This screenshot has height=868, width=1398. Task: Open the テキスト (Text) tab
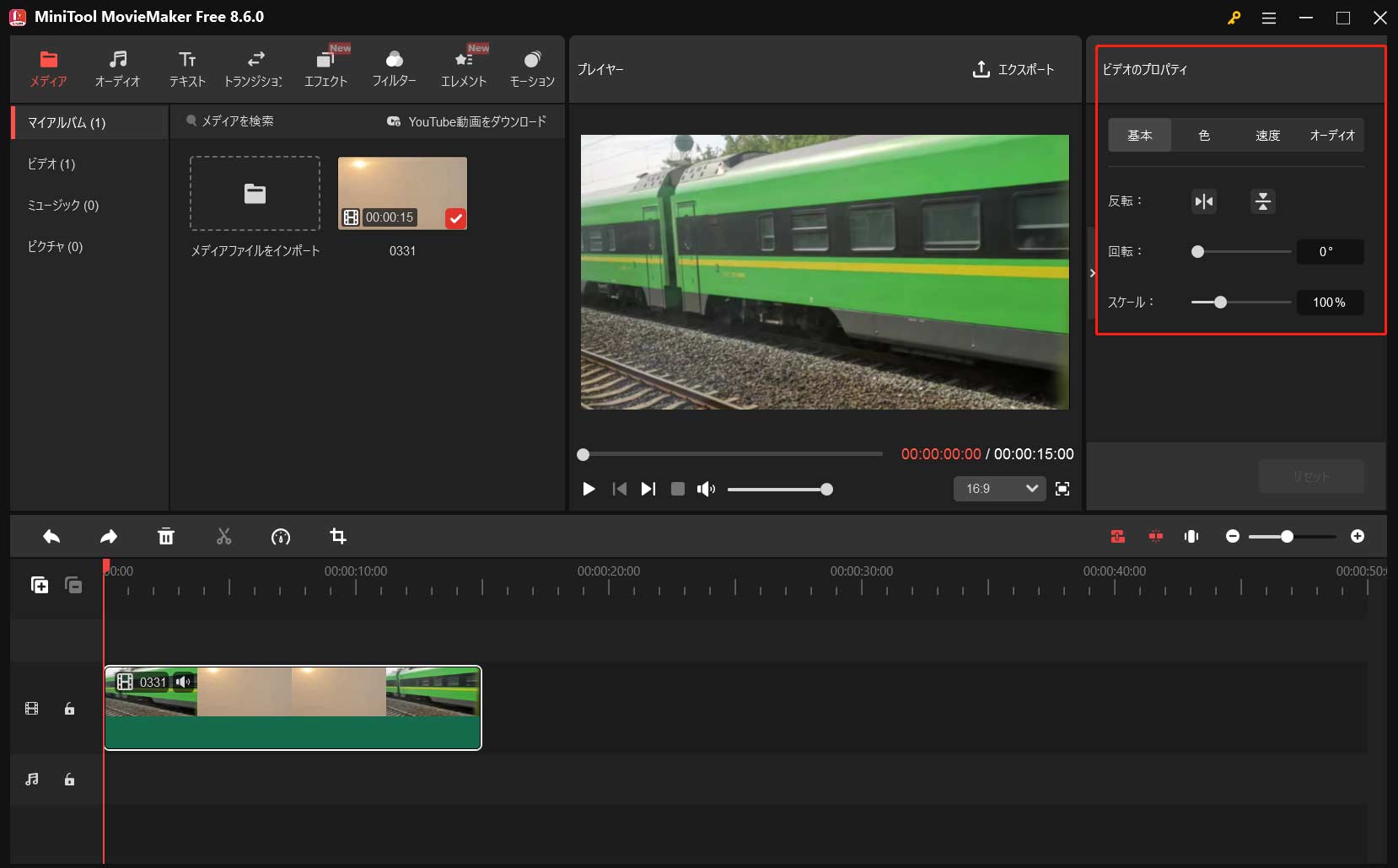tap(187, 68)
